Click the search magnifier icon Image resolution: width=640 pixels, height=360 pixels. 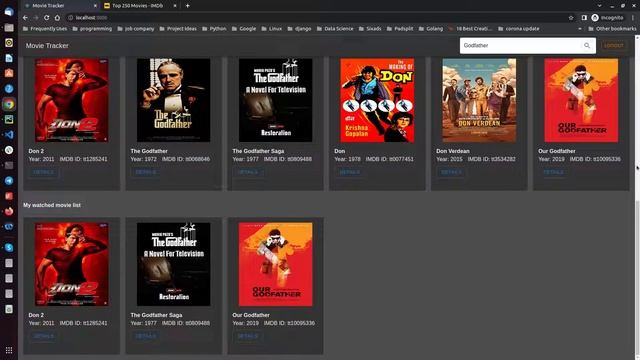click(587, 45)
